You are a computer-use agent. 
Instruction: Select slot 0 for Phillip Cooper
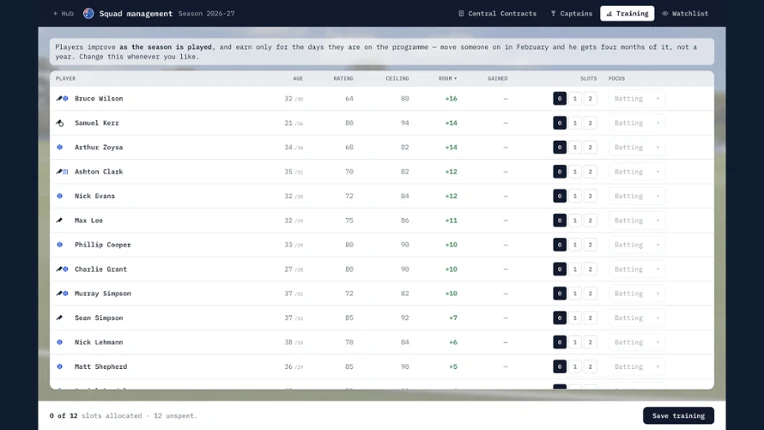coord(560,244)
